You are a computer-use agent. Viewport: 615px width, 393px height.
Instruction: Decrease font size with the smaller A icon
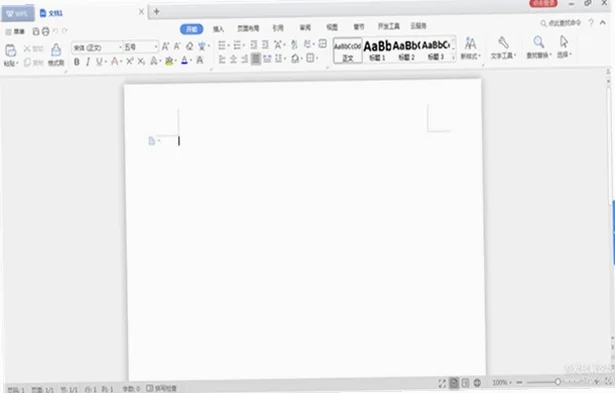(x=177, y=46)
